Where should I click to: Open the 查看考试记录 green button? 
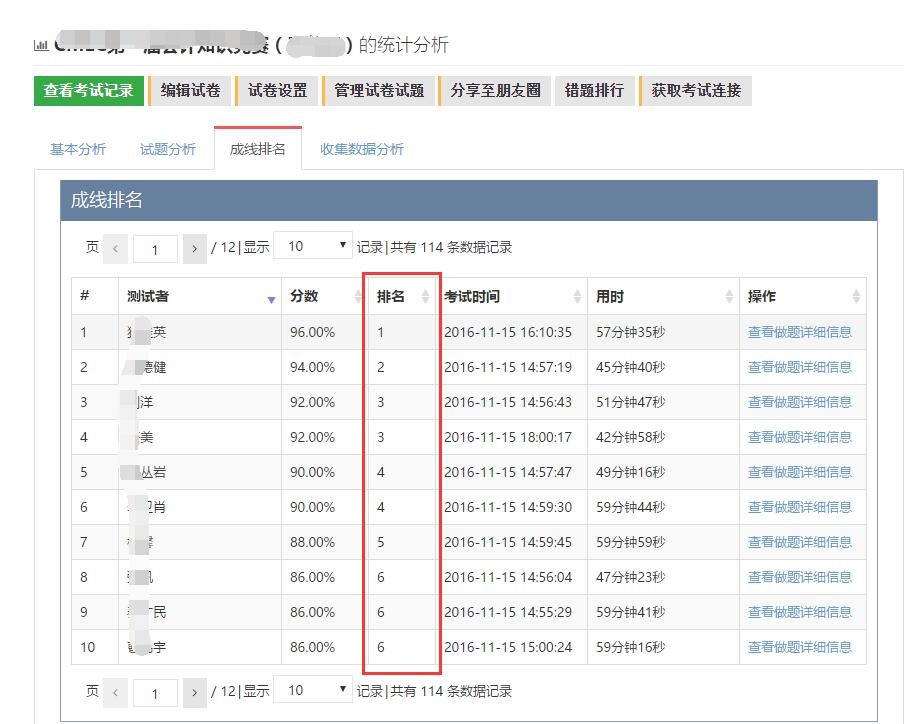click(89, 91)
